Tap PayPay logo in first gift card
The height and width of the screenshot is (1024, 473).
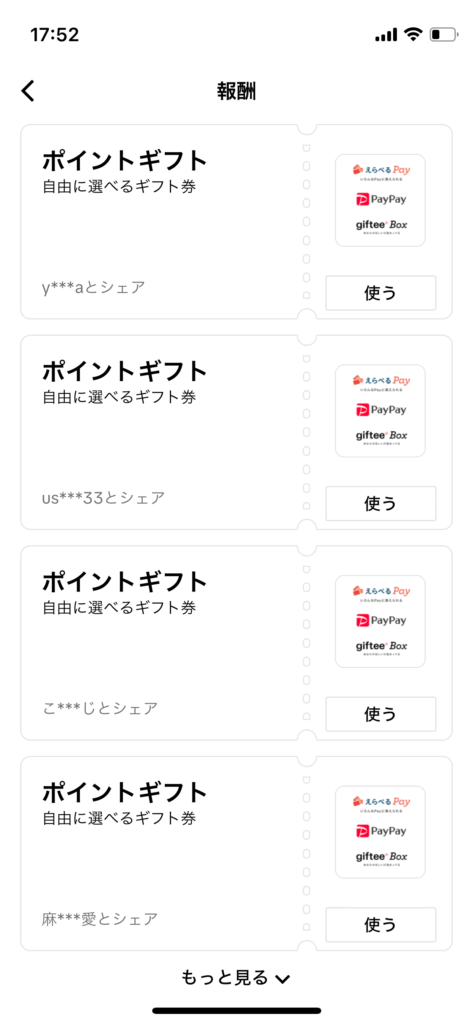pos(381,199)
